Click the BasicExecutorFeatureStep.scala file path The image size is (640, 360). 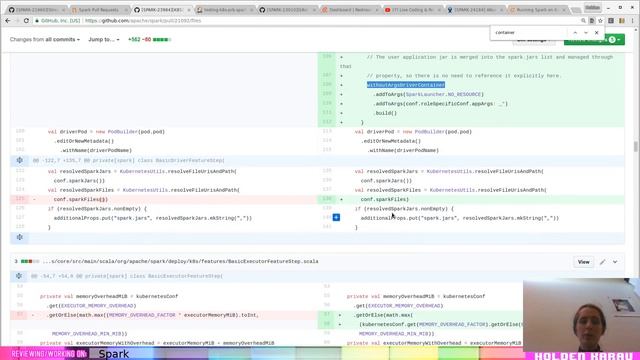180,261
